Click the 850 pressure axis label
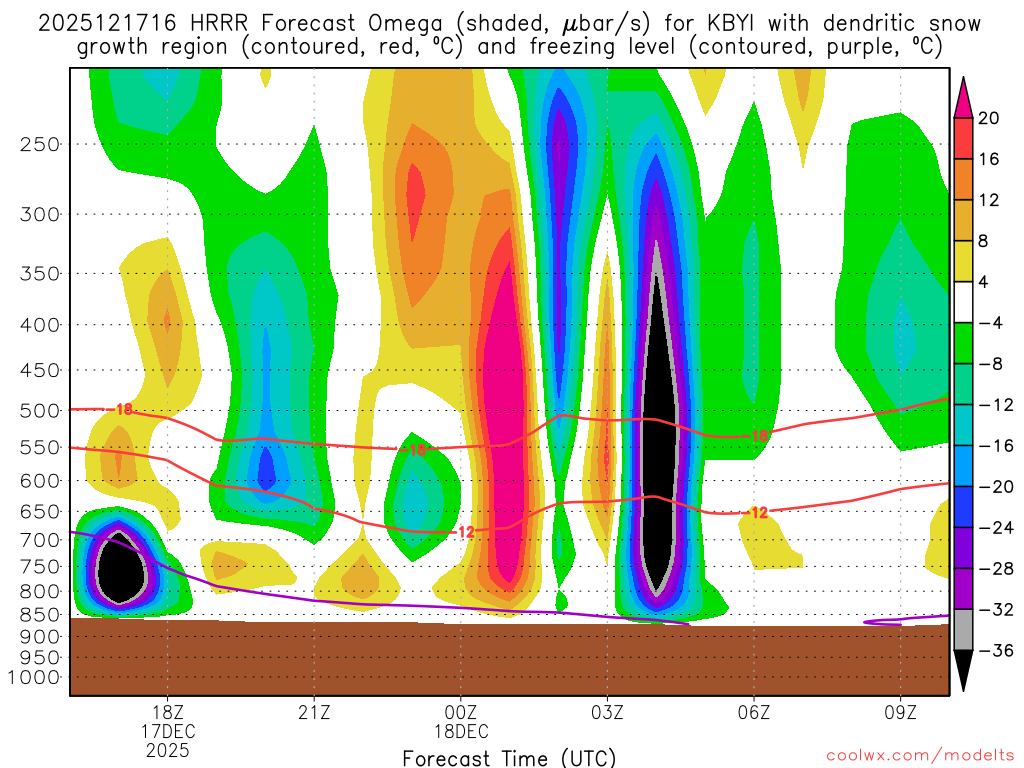The width and height of the screenshot is (1024, 768). coord(40,615)
